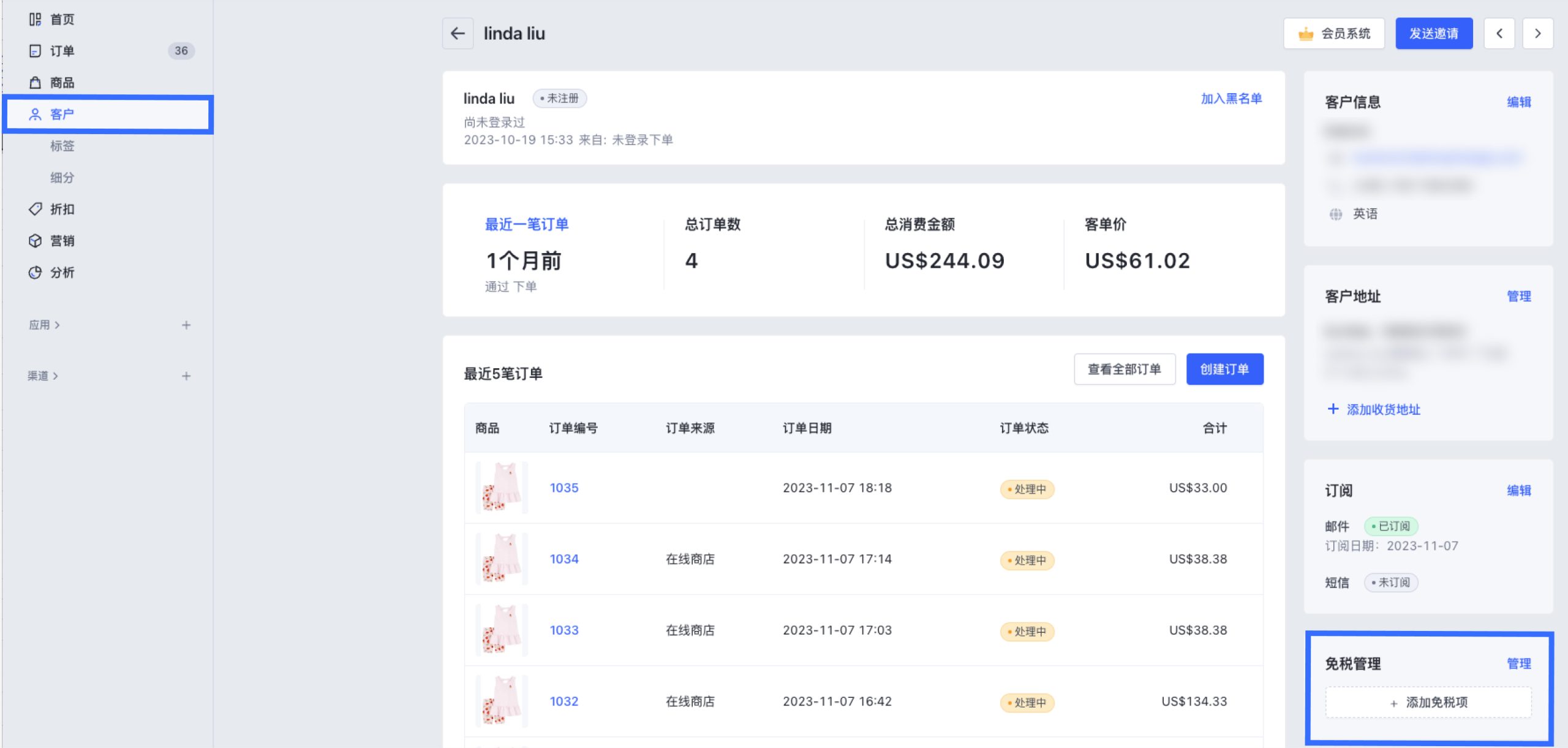Screen dimensions: 1568x748
Task: Open 分析 analytics in sidebar
Action: [62, 273]
